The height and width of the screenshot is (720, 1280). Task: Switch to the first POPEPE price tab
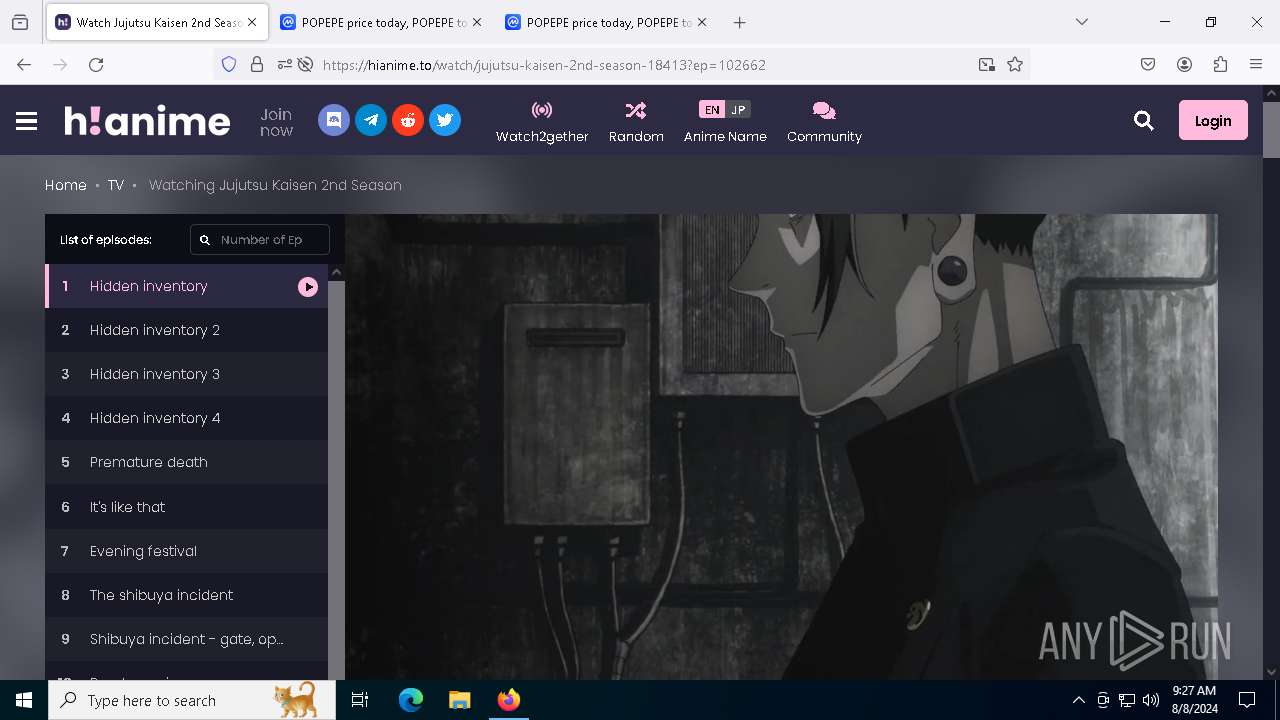click(x=383, y=22)
